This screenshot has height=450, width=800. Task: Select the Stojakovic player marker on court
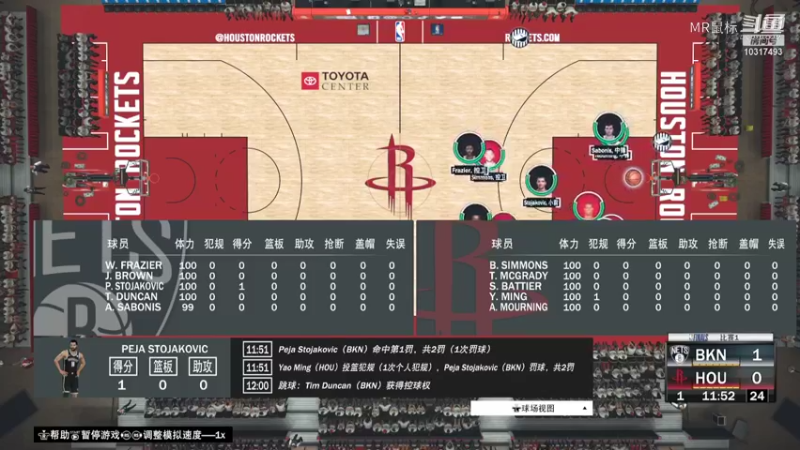541,181
